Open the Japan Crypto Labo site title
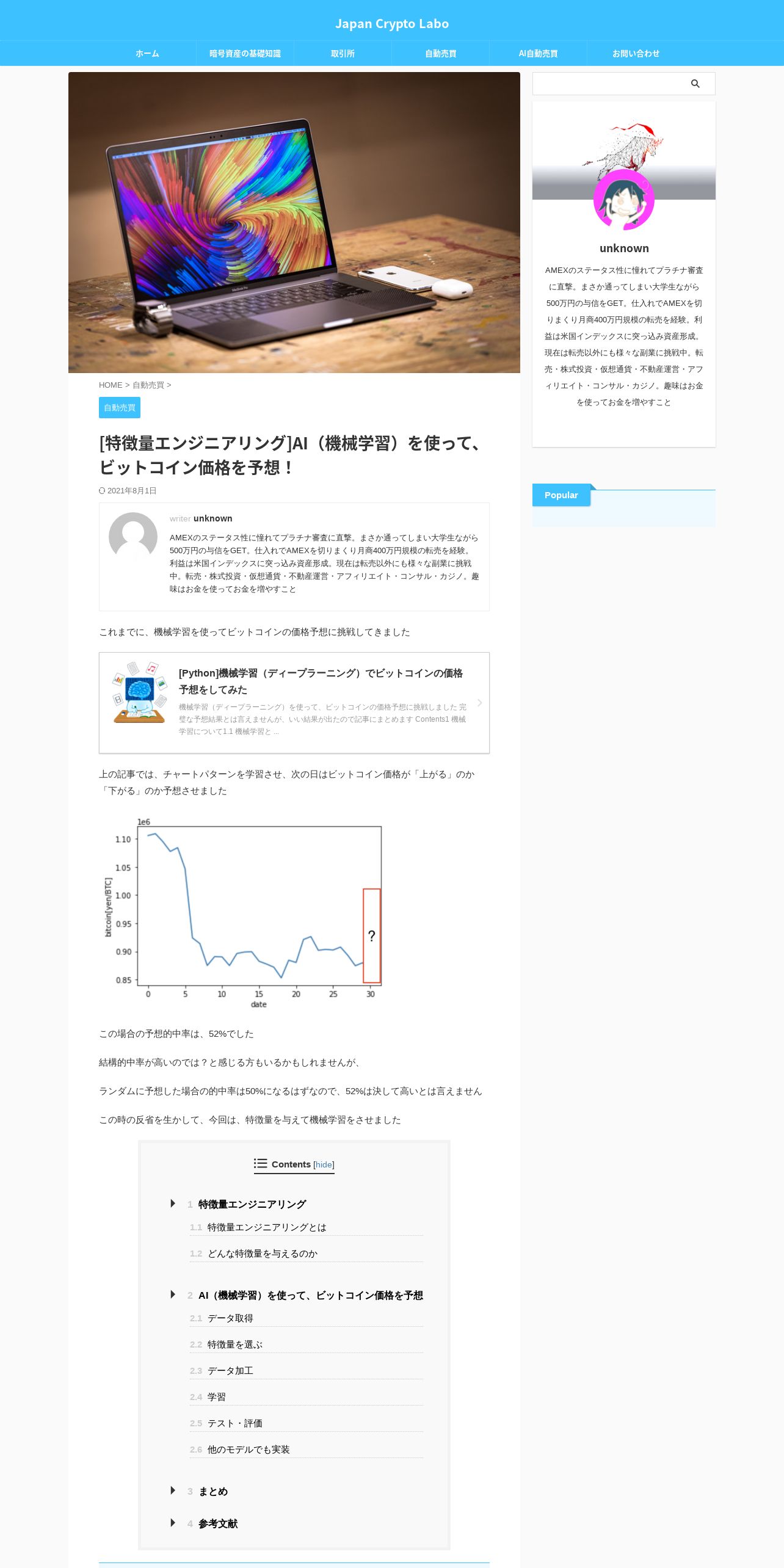The height and width of the screenshot is (1568, 784). click(x=392, y=24)
